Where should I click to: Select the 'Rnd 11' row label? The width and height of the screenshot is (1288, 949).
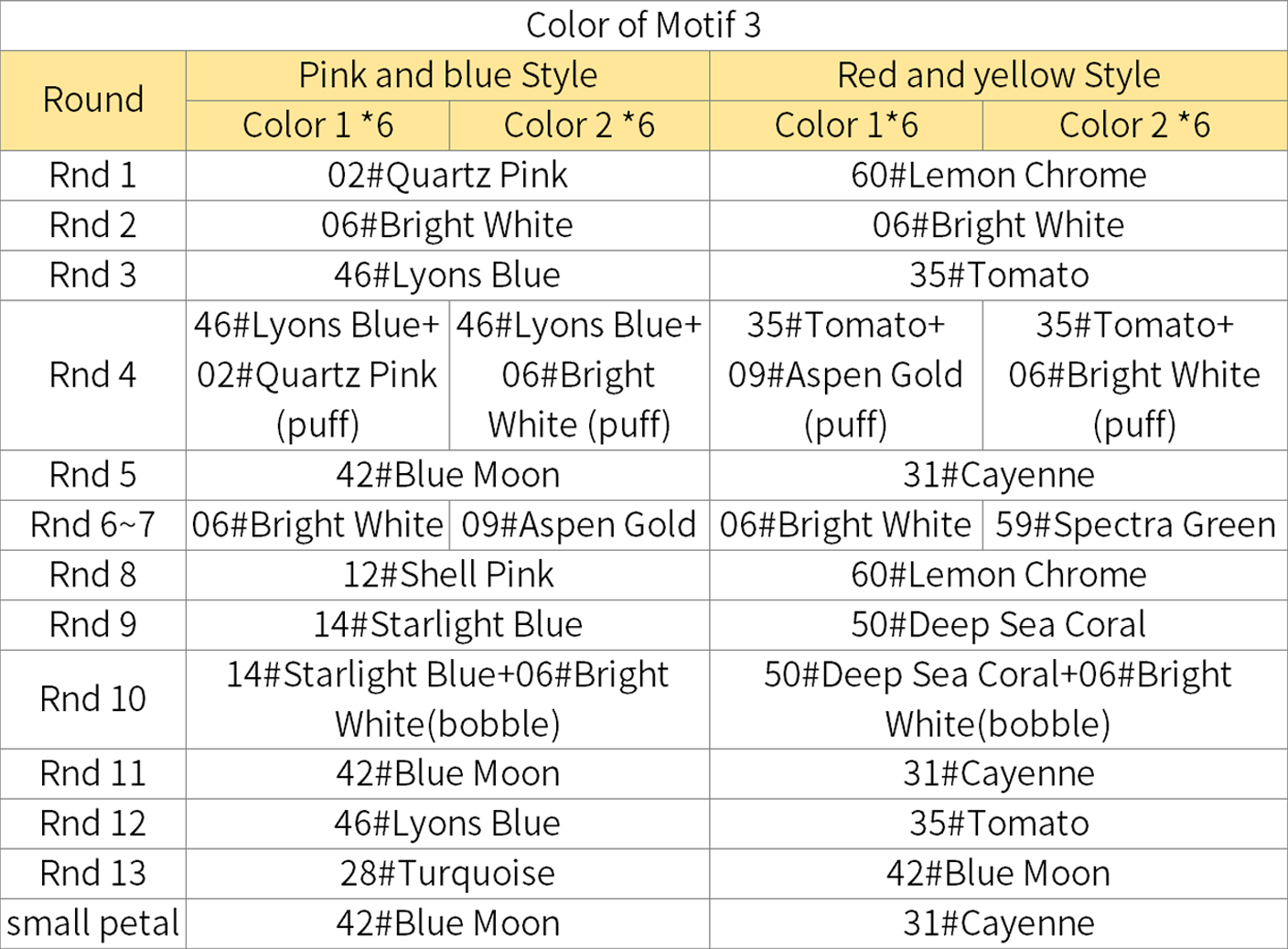coord(93,773)
